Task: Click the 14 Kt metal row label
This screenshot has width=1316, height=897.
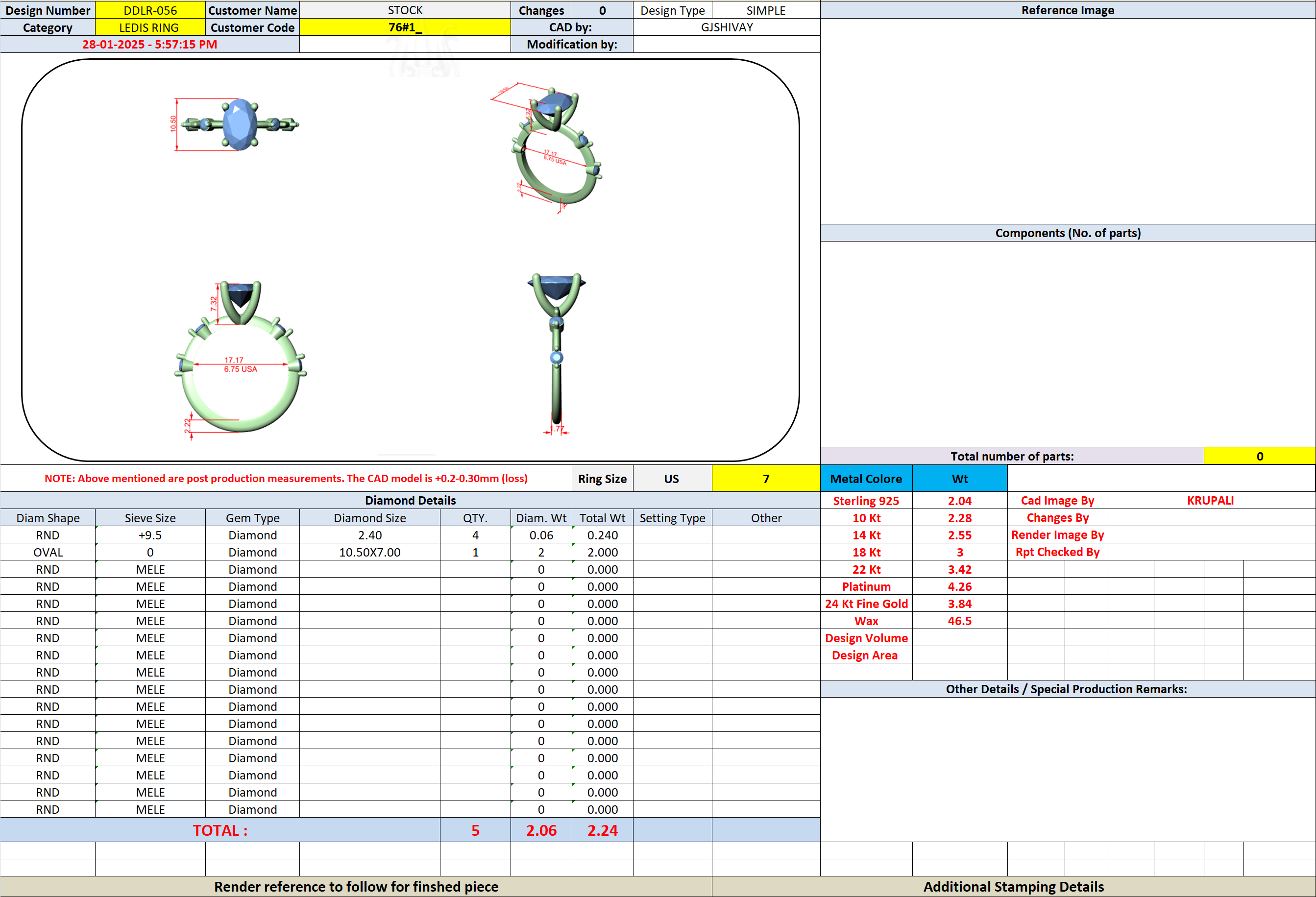Action: (x=866, y=534)
